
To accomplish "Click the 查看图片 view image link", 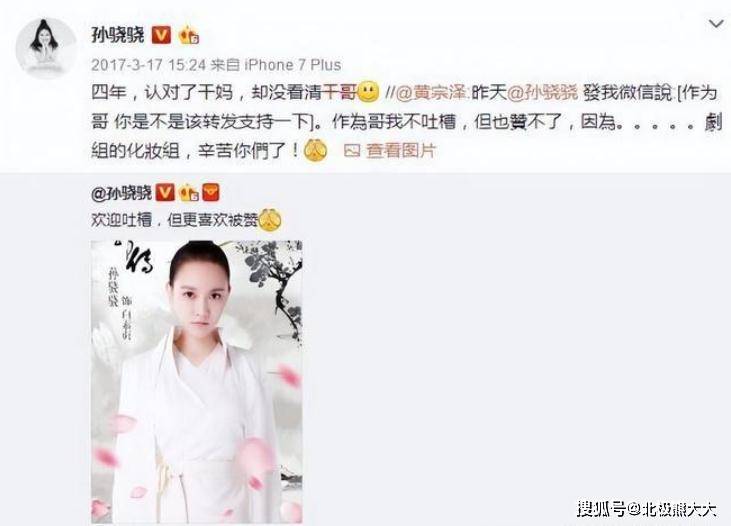I will click(x=400, y=151).
